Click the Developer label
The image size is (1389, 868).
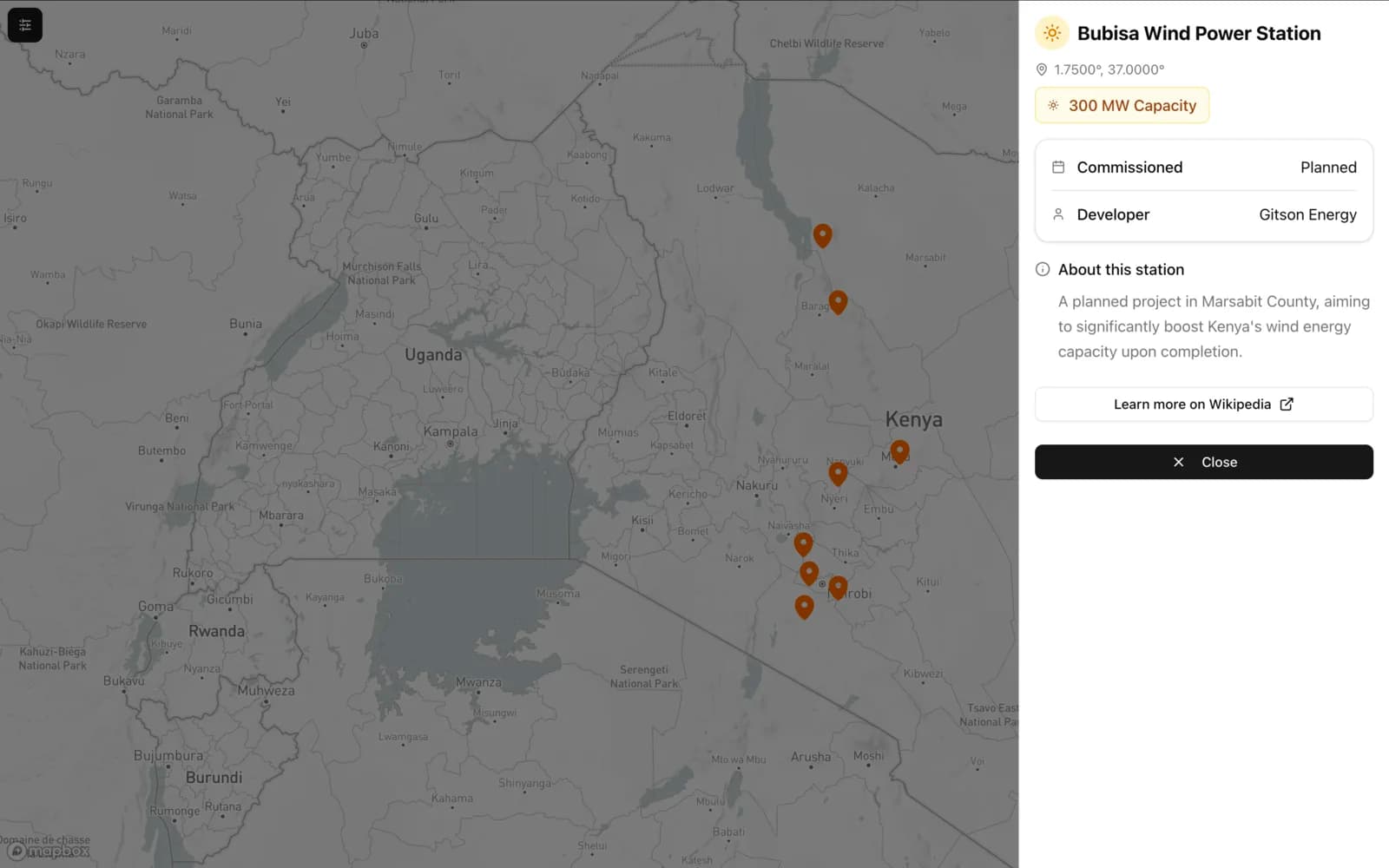click(x=1113, y=214)
